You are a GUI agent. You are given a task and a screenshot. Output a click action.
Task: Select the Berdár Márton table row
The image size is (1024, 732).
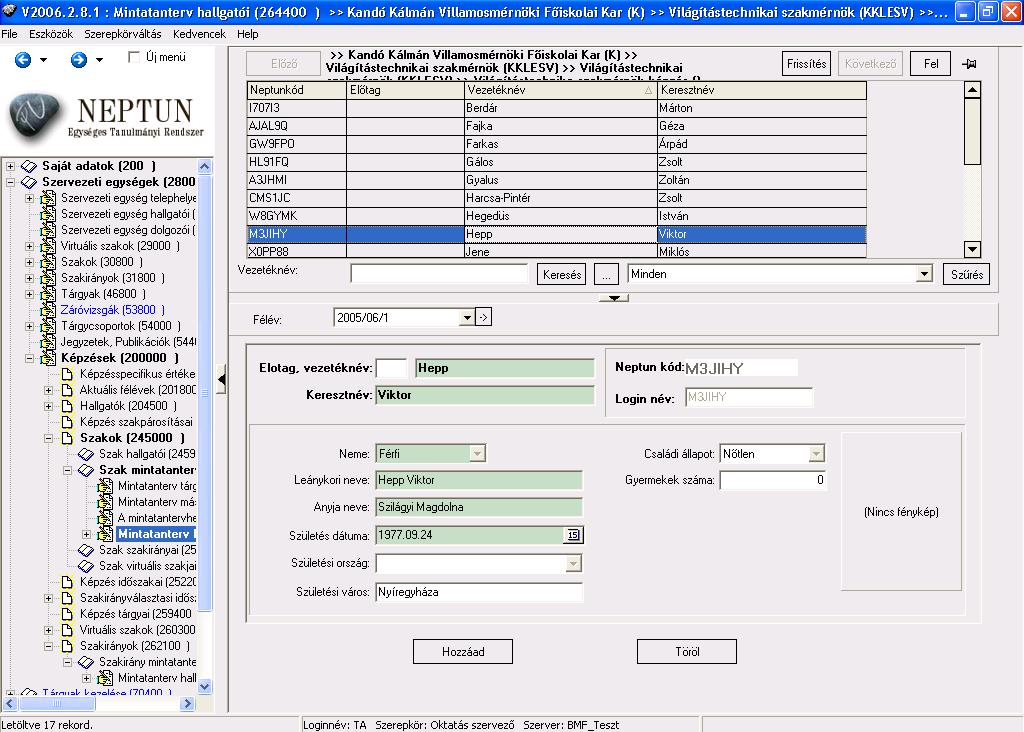click(x=556, y=108)
